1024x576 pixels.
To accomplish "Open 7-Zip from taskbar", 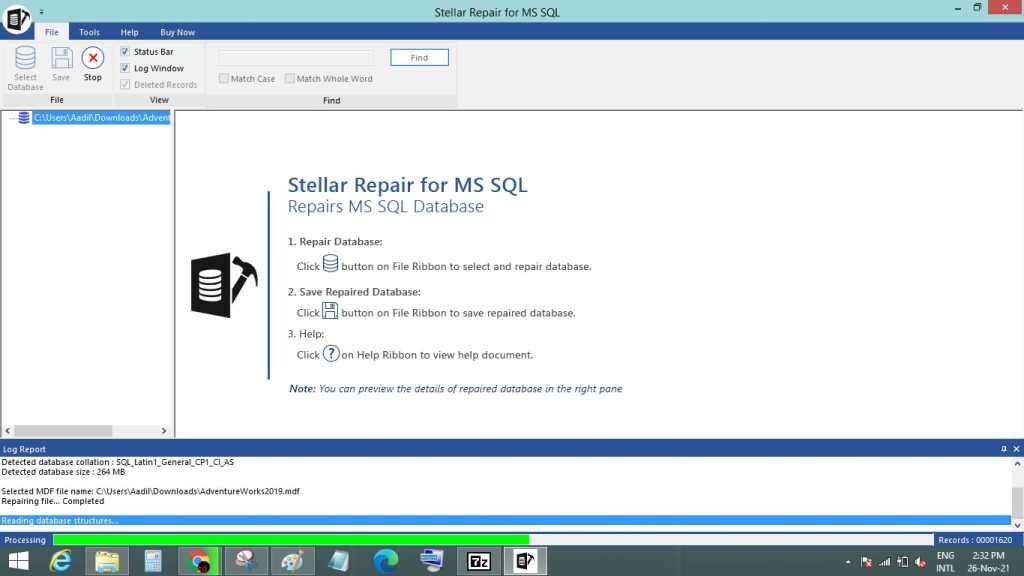I will (x=479, y=561).
